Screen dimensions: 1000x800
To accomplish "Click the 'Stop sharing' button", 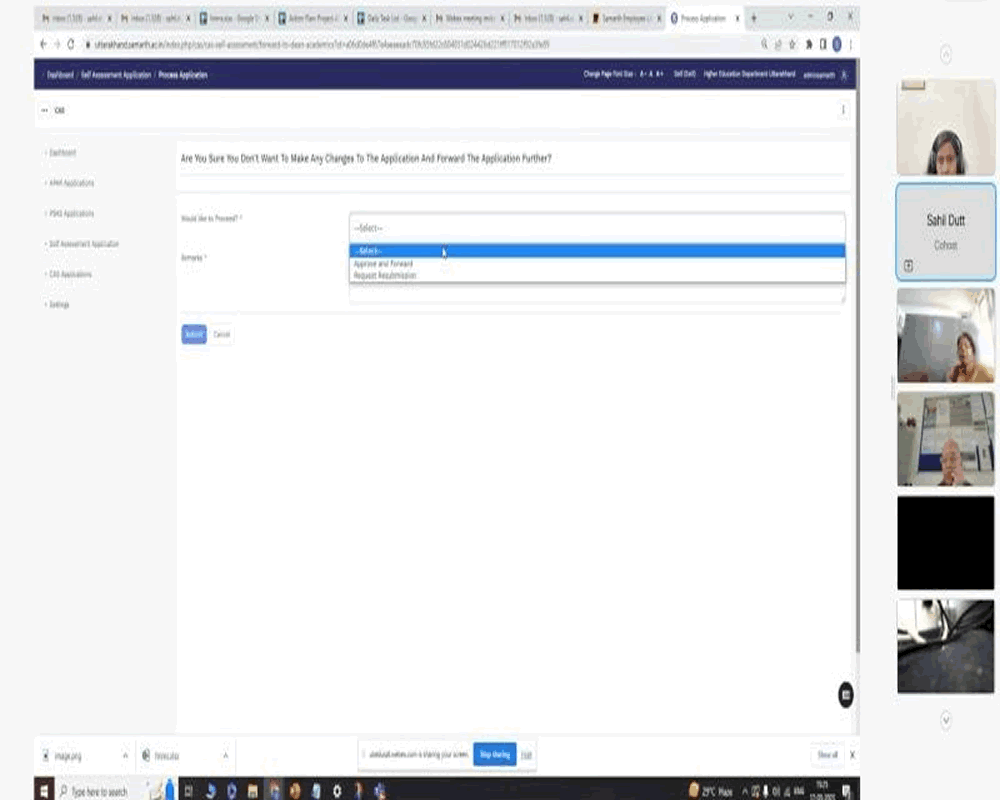I will click(x=494, y=754).
